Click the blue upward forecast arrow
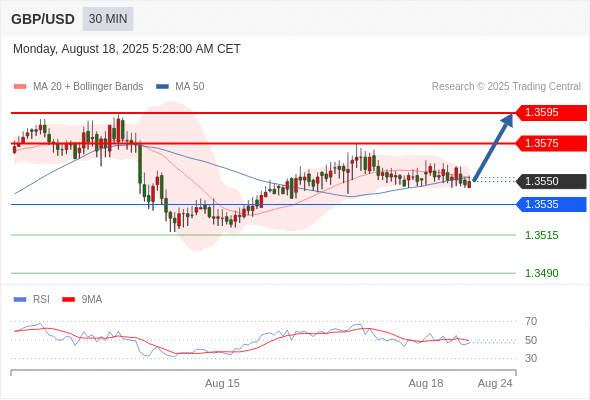The width and height of the screenshot is (590, 400). pos(493,147)
